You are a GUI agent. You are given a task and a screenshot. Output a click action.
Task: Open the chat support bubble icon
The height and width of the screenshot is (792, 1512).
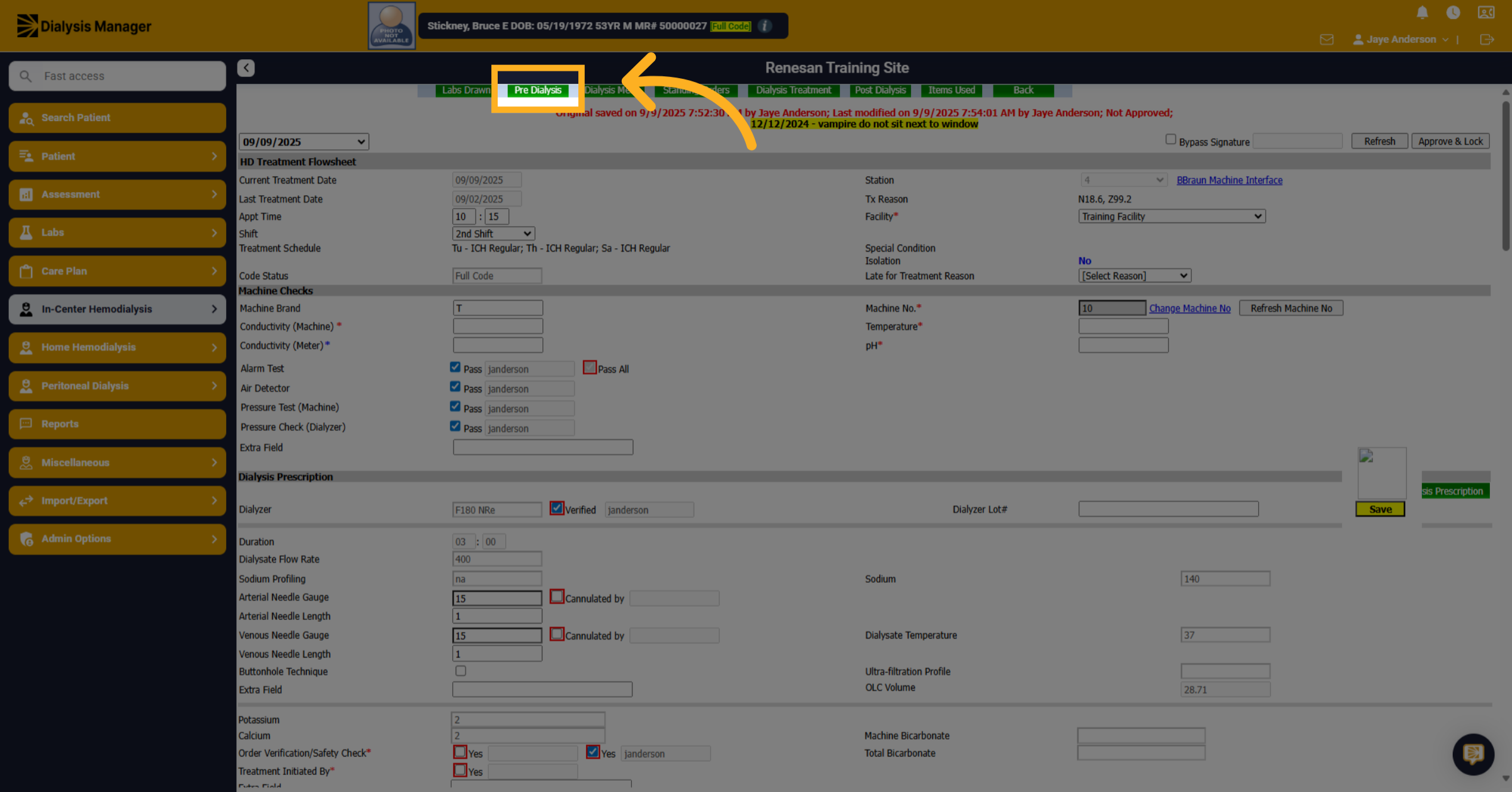pyautogui.click(x=1473, y=754)
